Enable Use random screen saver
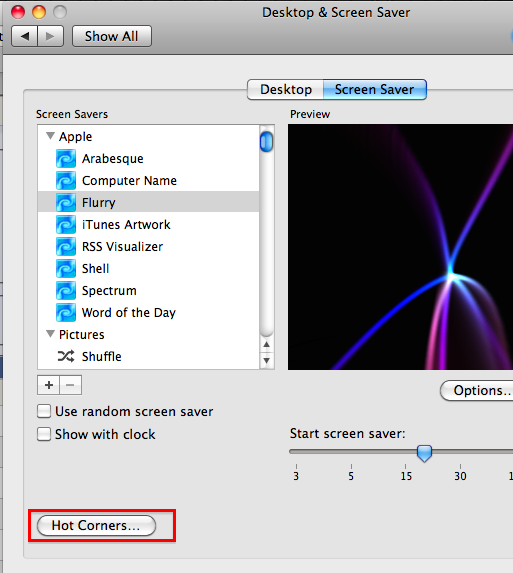Viewport: 513px width, 573px height. 44,411
